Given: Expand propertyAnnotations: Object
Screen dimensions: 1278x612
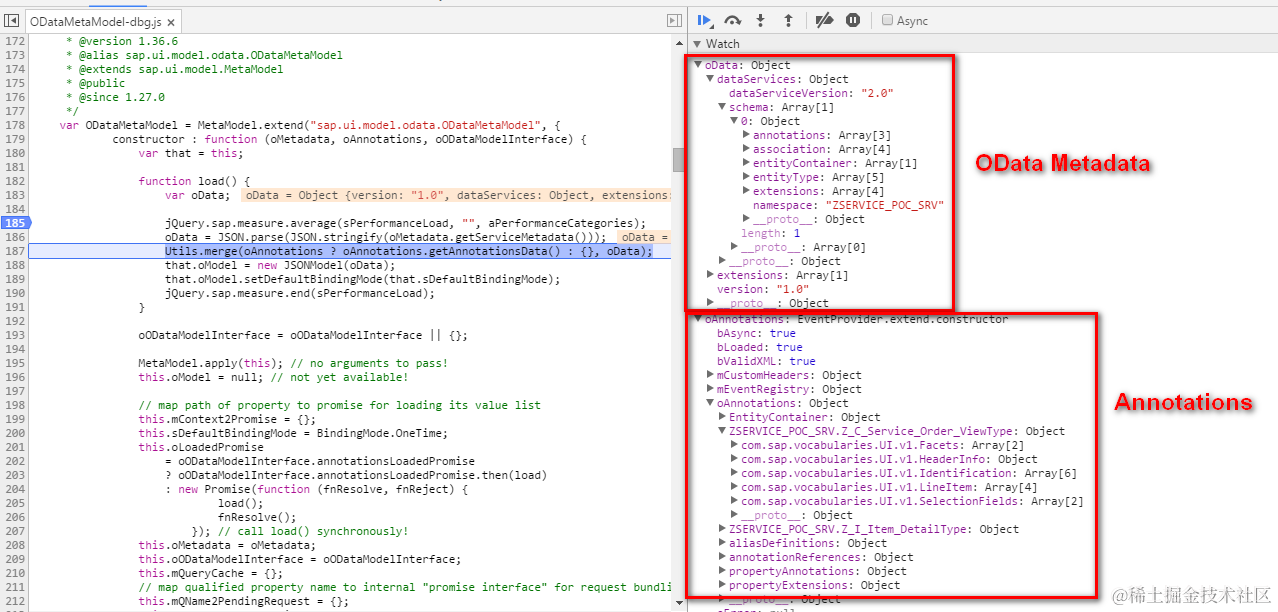Looking at the screenshot, I should (x=722, y=571).
